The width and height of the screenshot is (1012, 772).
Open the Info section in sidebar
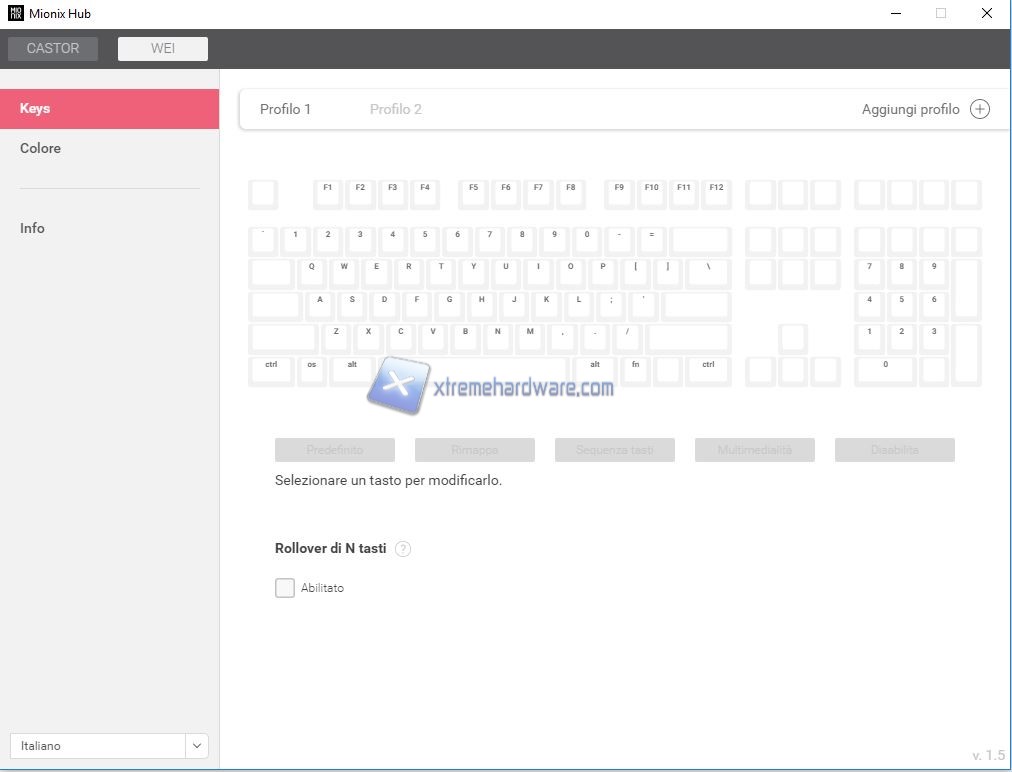33,229
